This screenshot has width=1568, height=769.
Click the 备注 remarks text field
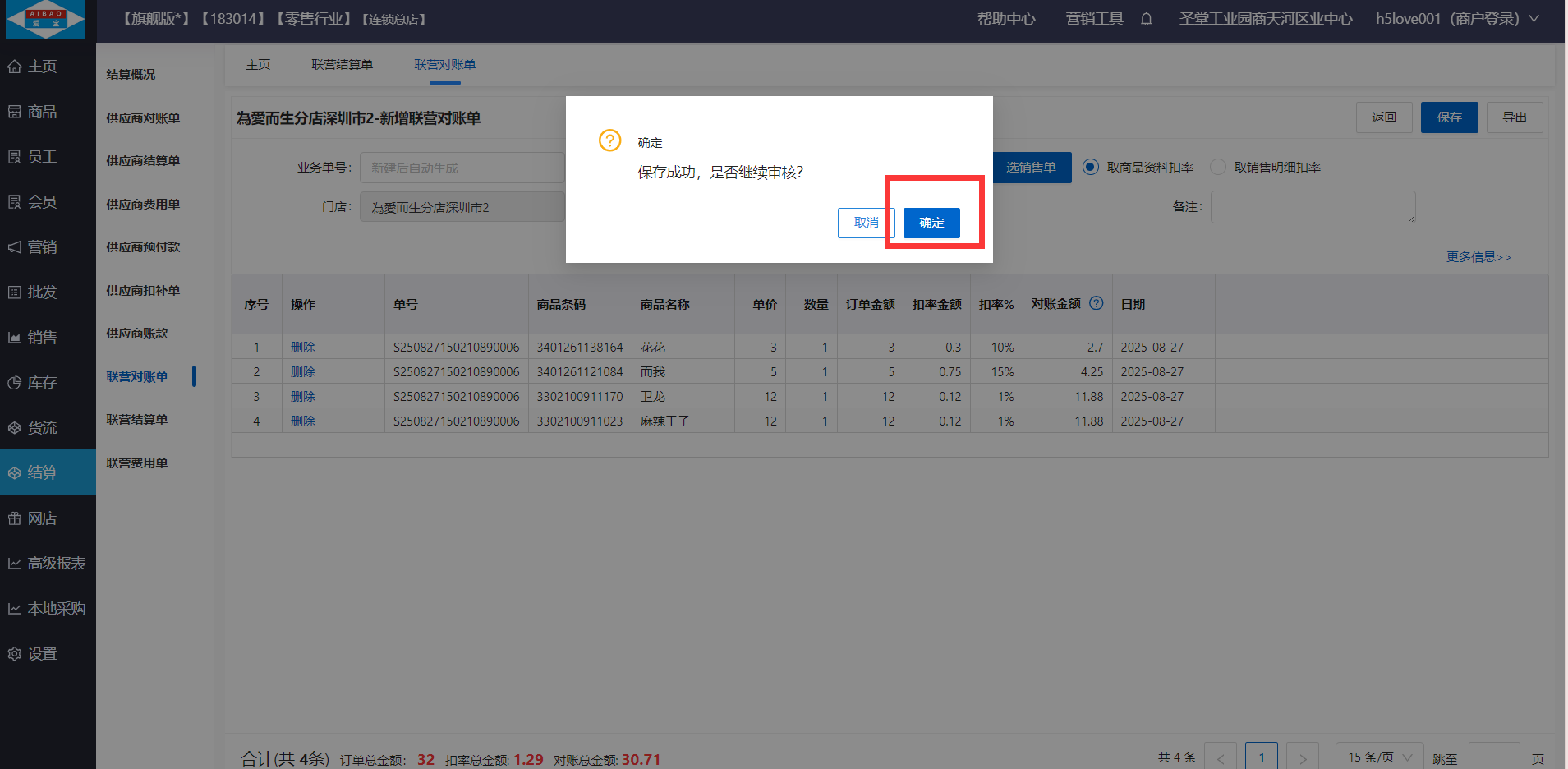(x=1312, y=207)
